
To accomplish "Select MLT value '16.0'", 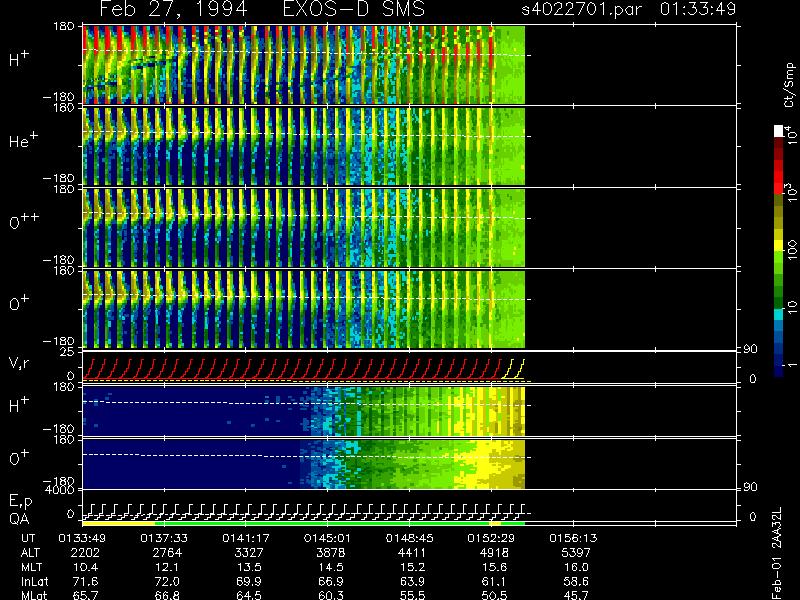I will pos(577,567).
